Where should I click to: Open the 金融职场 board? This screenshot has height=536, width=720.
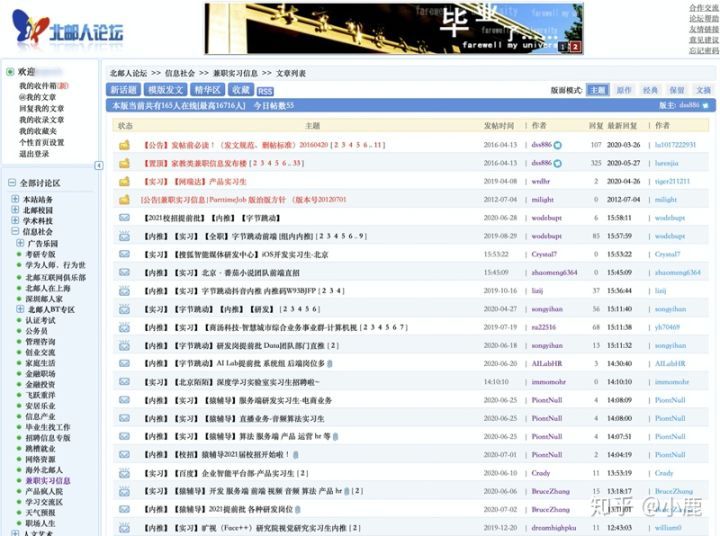40,373
